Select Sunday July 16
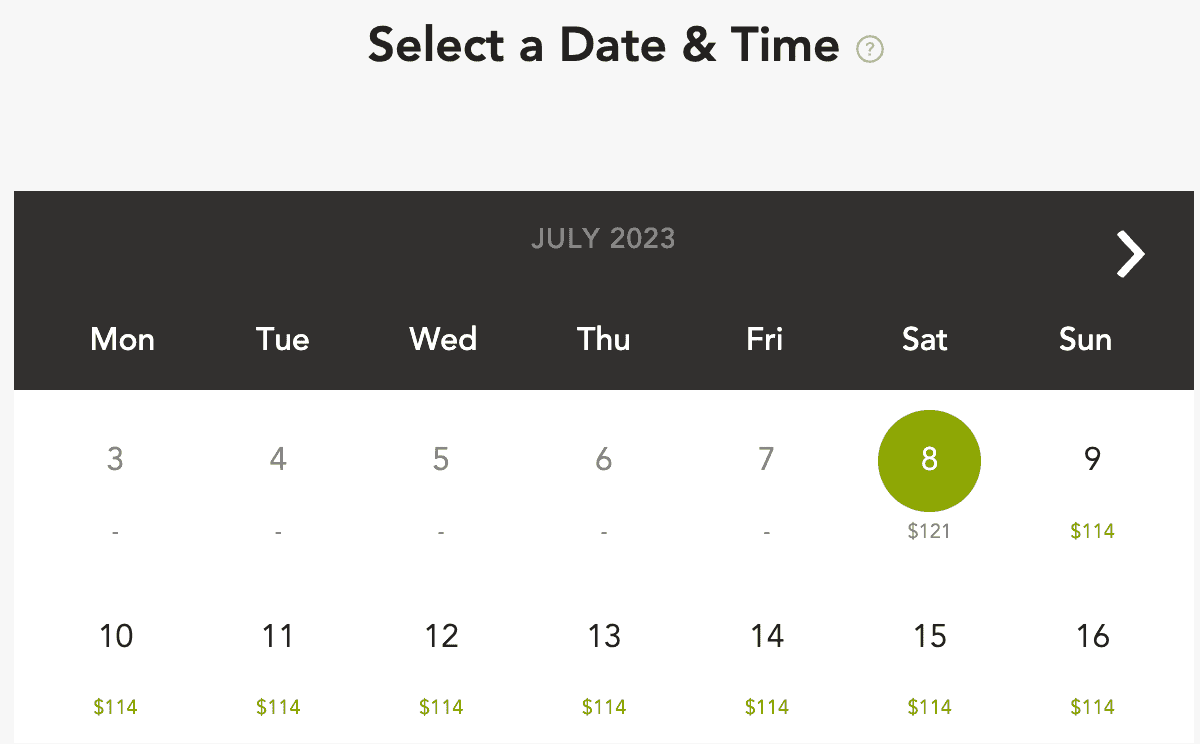 [x=1092, y=636]
